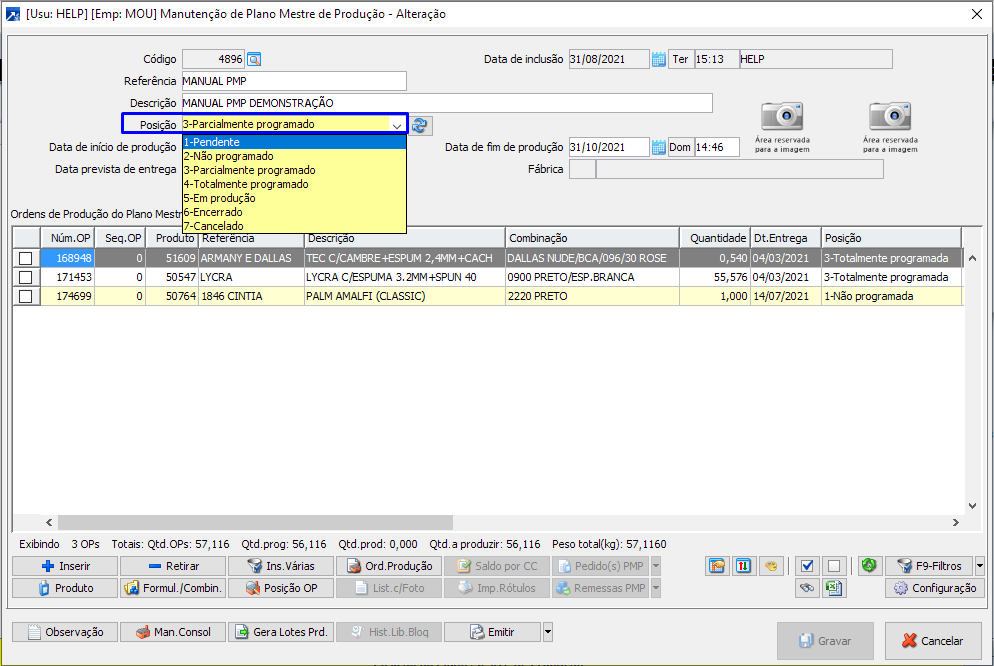994x666 pixels.
Task: Select 4-Totalmente programado option
Action: coord(294,184)
